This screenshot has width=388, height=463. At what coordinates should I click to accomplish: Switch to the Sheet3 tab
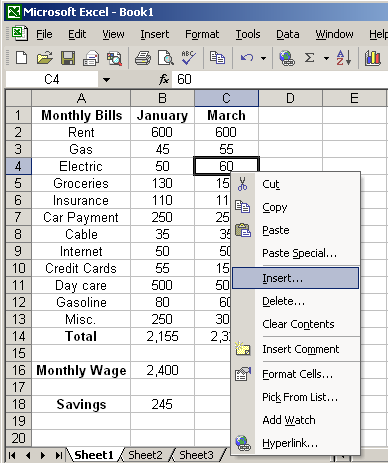pos(196,455)
